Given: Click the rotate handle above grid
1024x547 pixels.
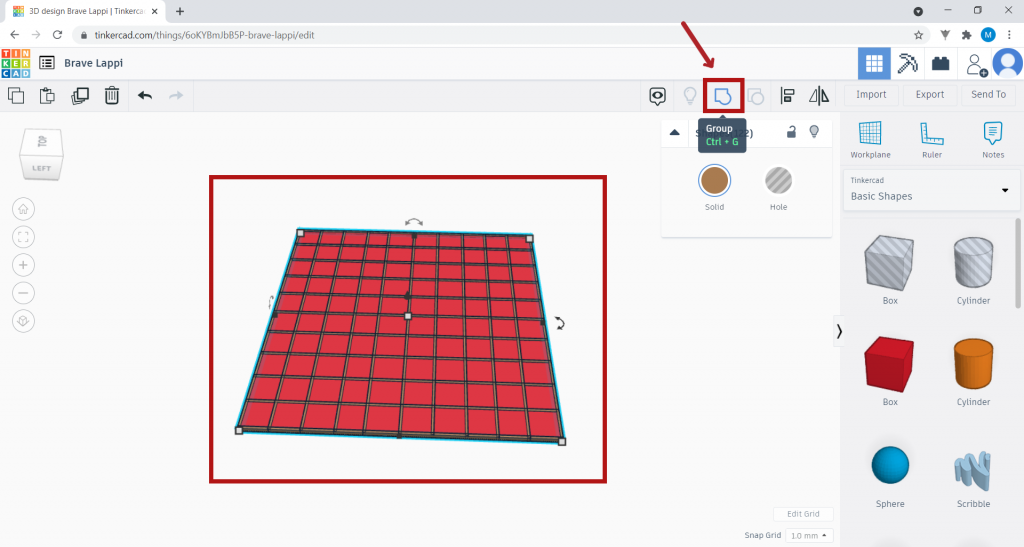Looking at the screenshot, I should (413, 223).
